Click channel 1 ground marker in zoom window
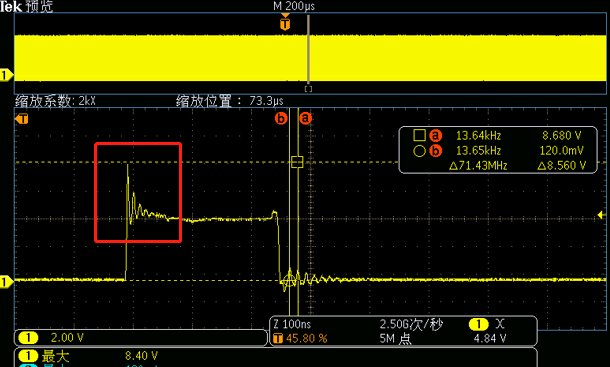 [6, 281]
